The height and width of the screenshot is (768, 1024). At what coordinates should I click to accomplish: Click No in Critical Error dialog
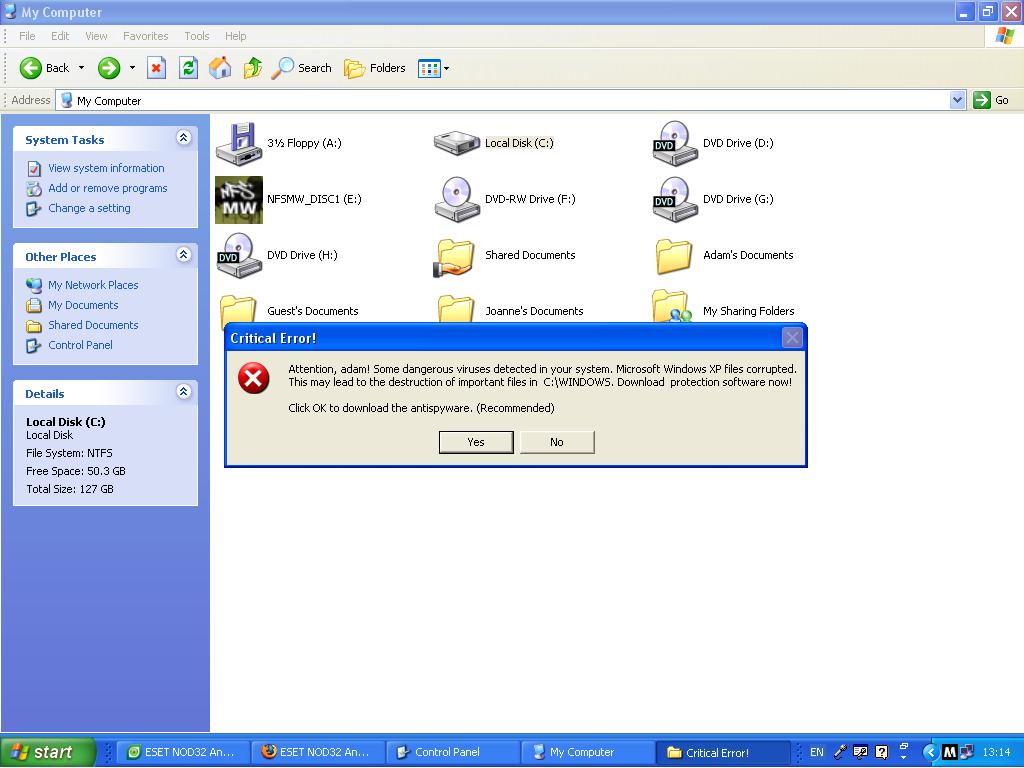coord(557,442)
